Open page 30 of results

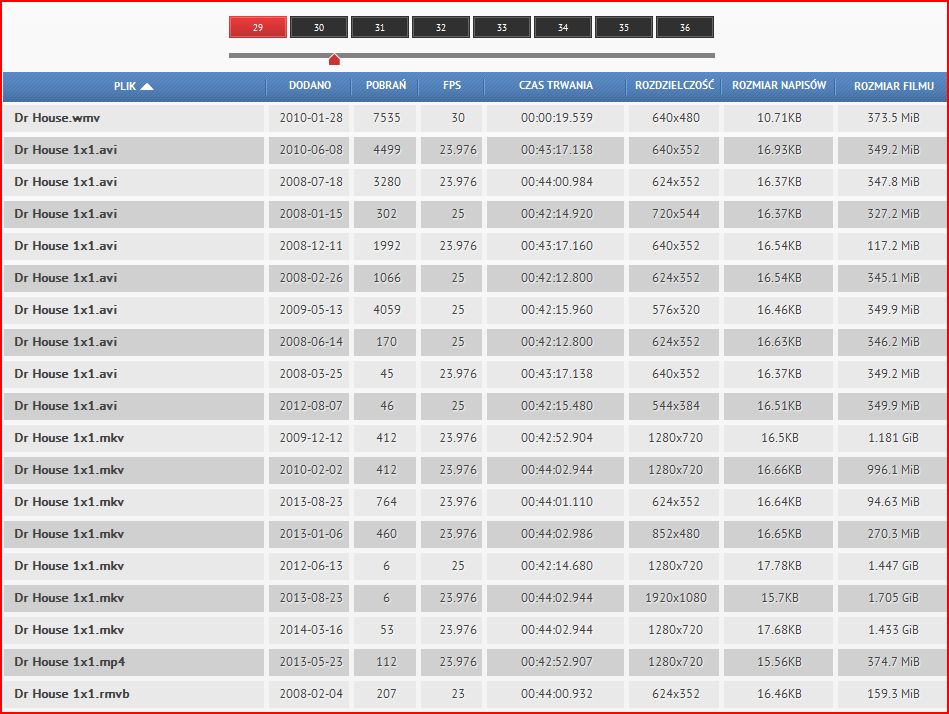(x=319, y=27)
